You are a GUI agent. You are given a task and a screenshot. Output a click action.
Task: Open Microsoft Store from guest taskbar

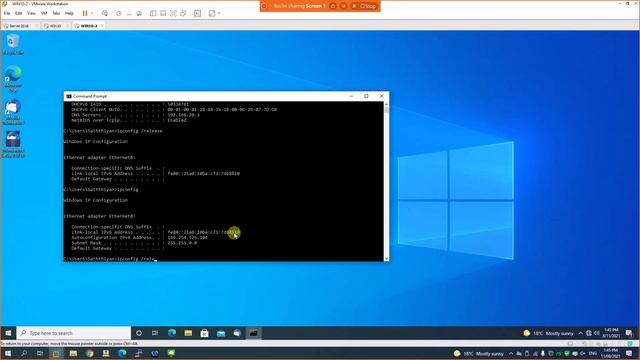204,333
